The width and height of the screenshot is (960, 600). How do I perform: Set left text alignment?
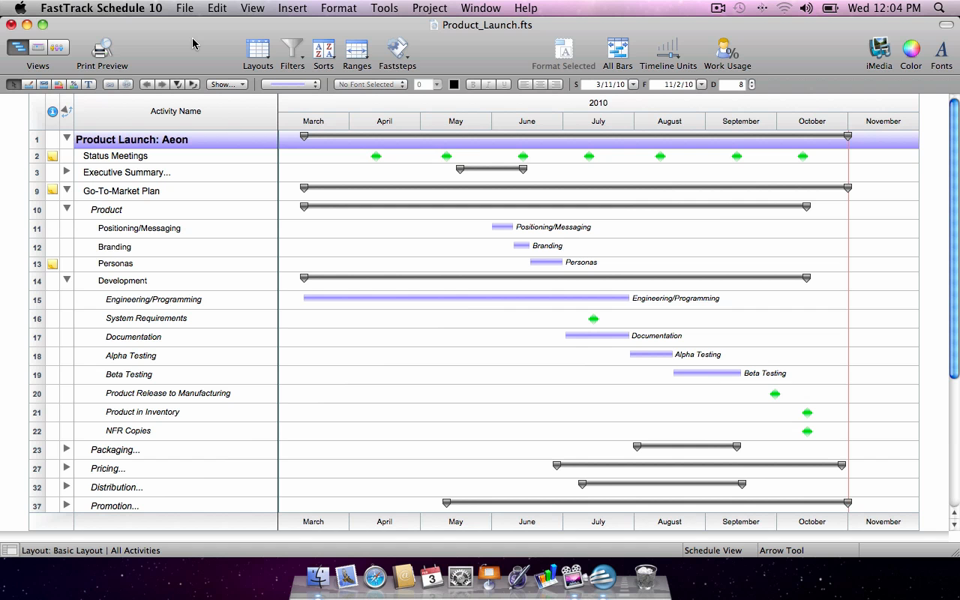525,84
